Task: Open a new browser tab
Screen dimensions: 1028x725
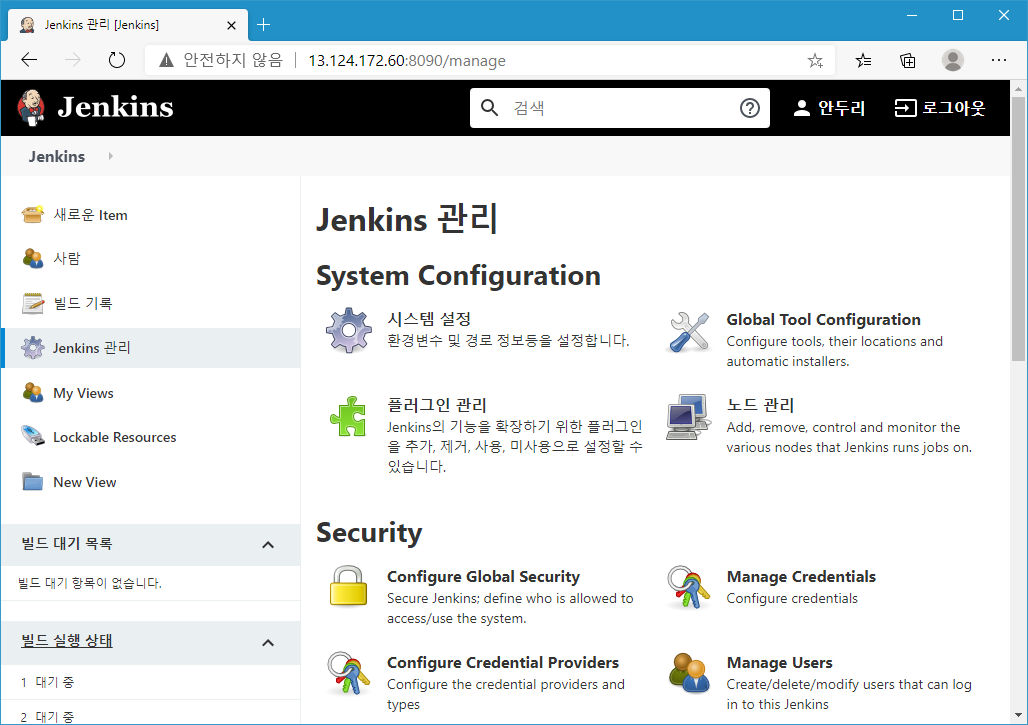Action: [264, 25]
